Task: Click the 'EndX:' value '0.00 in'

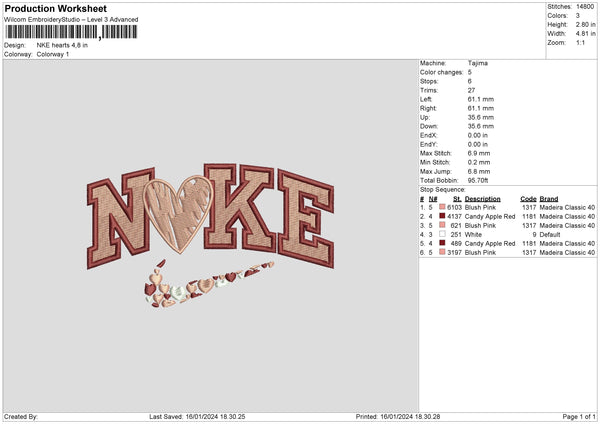Action: pyautogui.click(x=478, y=135)
